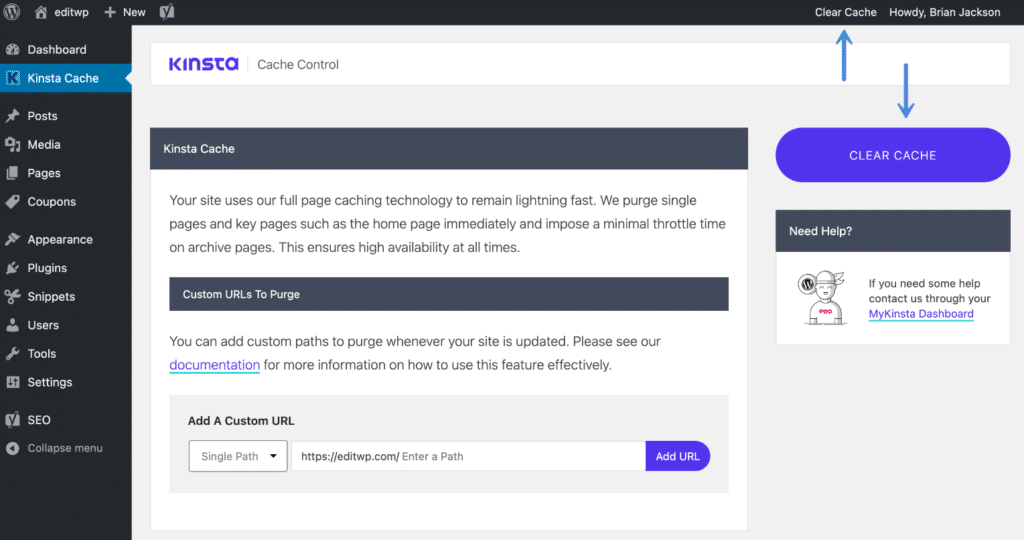Open the Kinsta Cache menu item
1024x540 pixels.
63,78
